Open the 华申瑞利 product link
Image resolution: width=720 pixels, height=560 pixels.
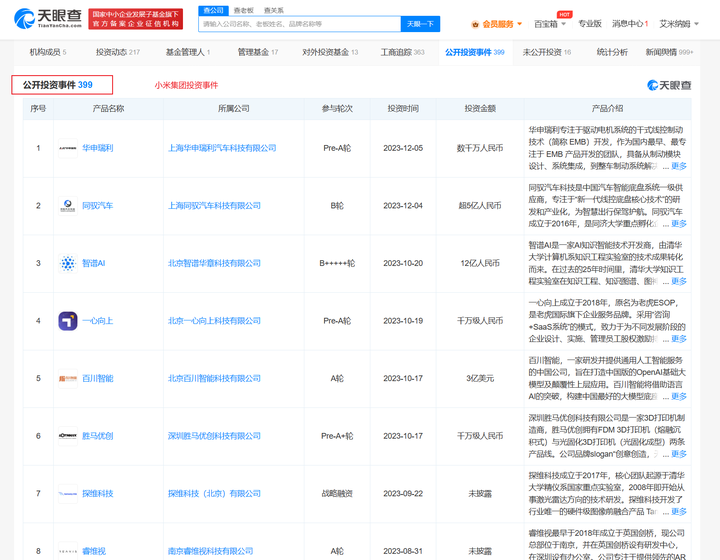tap(97, 148)
